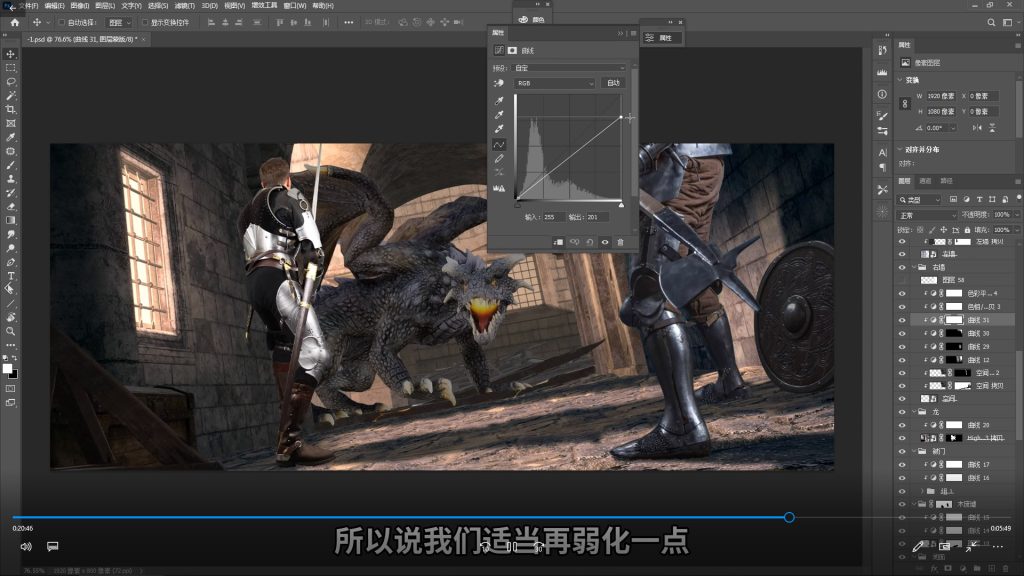Screen dimensions: 1024x576
Task: Delete the adjustment layer with trash icon
Action: click(x=620, y=241)
